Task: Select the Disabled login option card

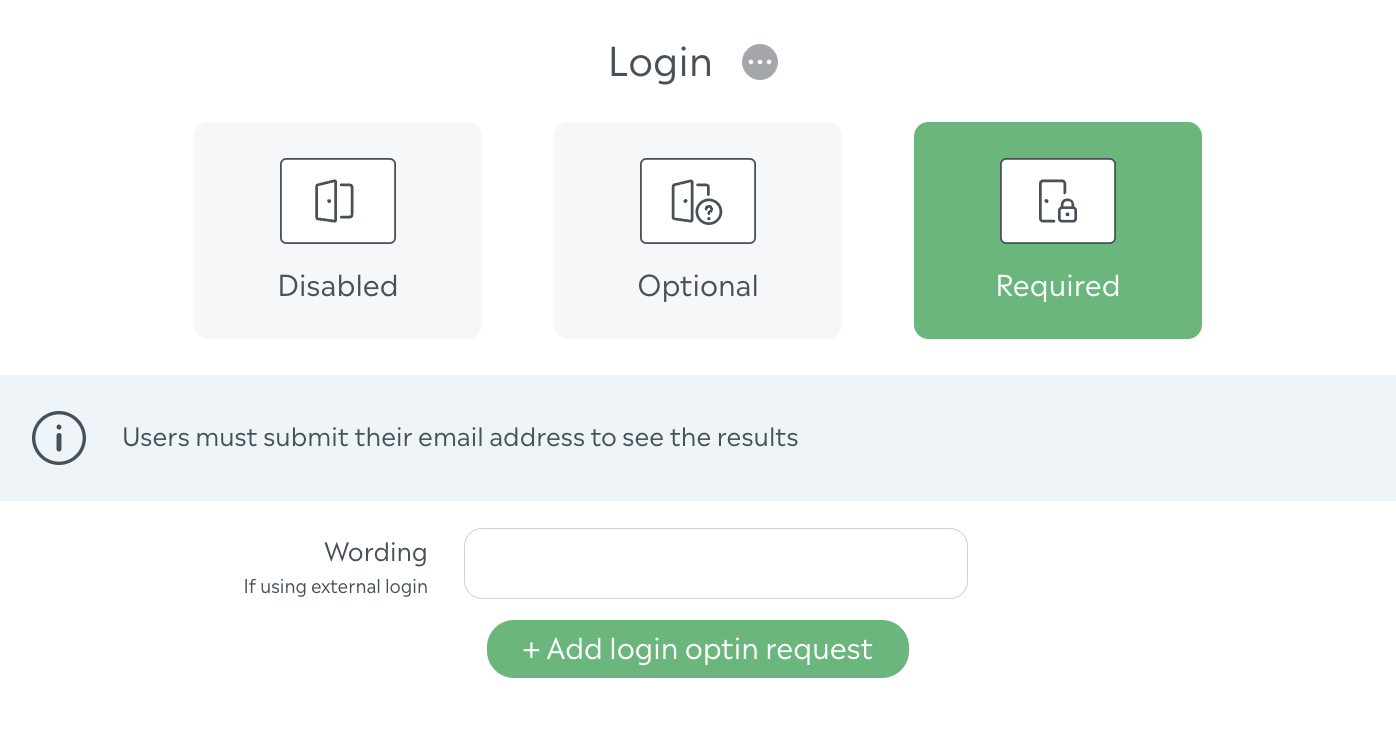Action: click(x=338, y=230)
